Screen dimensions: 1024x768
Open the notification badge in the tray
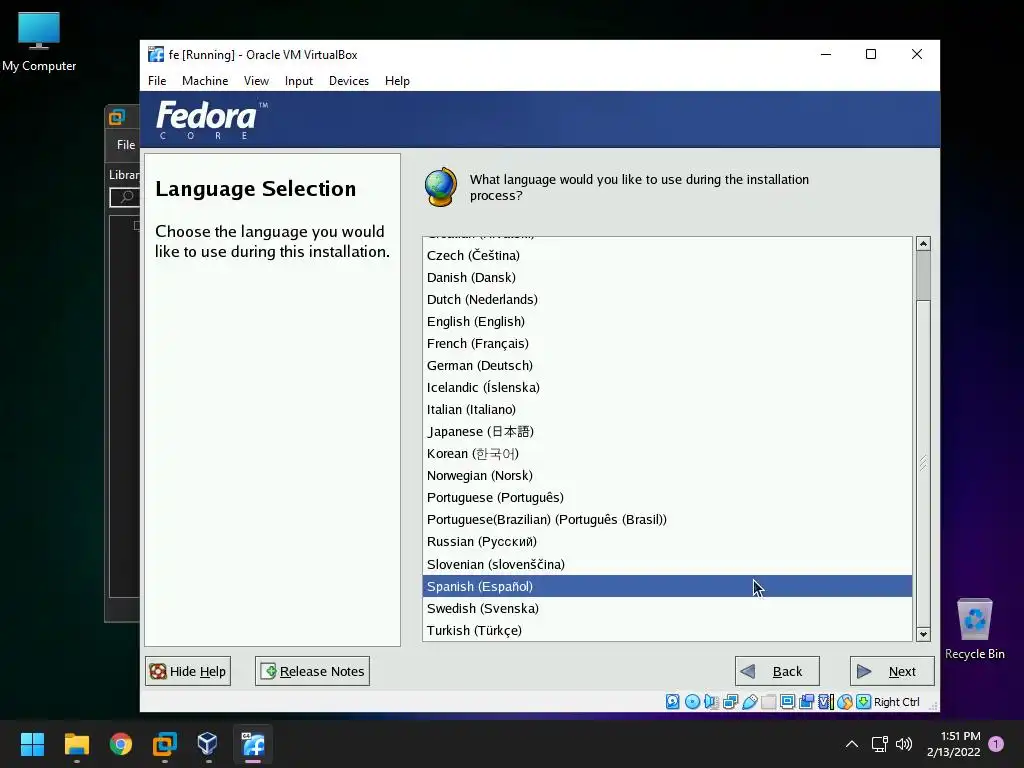pyautogui.click(x=996, y=744)
